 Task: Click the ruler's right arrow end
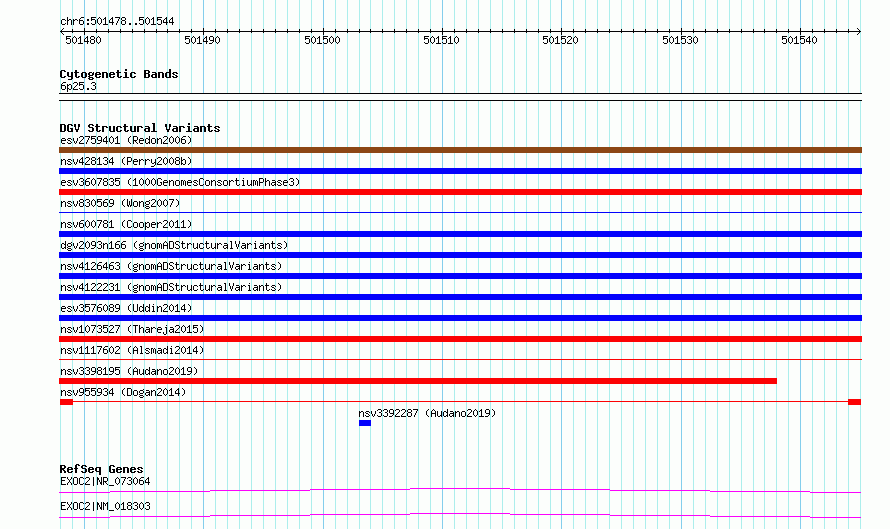(859, 32)
